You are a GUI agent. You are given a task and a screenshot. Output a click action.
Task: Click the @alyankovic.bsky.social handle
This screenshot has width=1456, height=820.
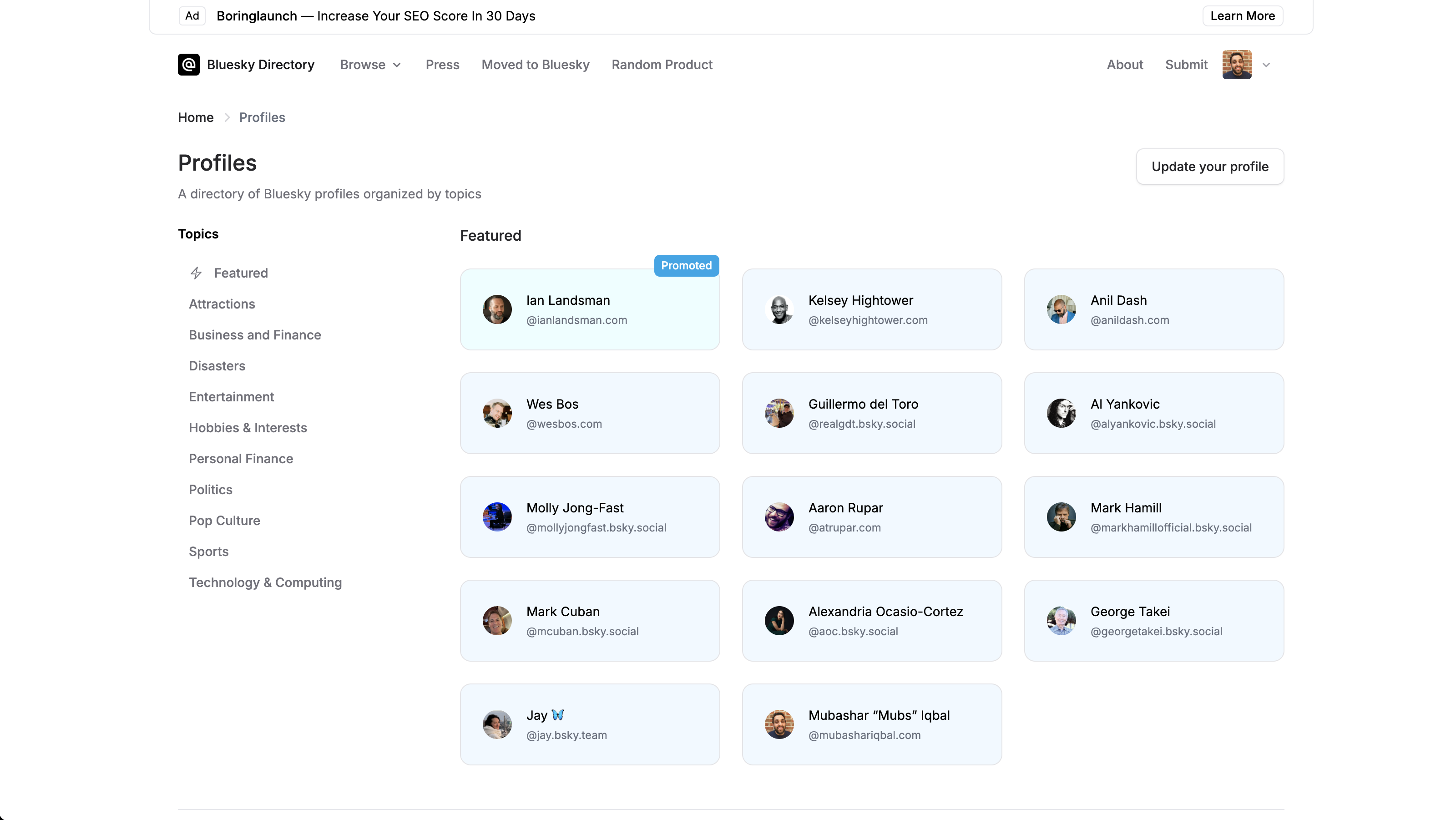(x=1153, y=424)
